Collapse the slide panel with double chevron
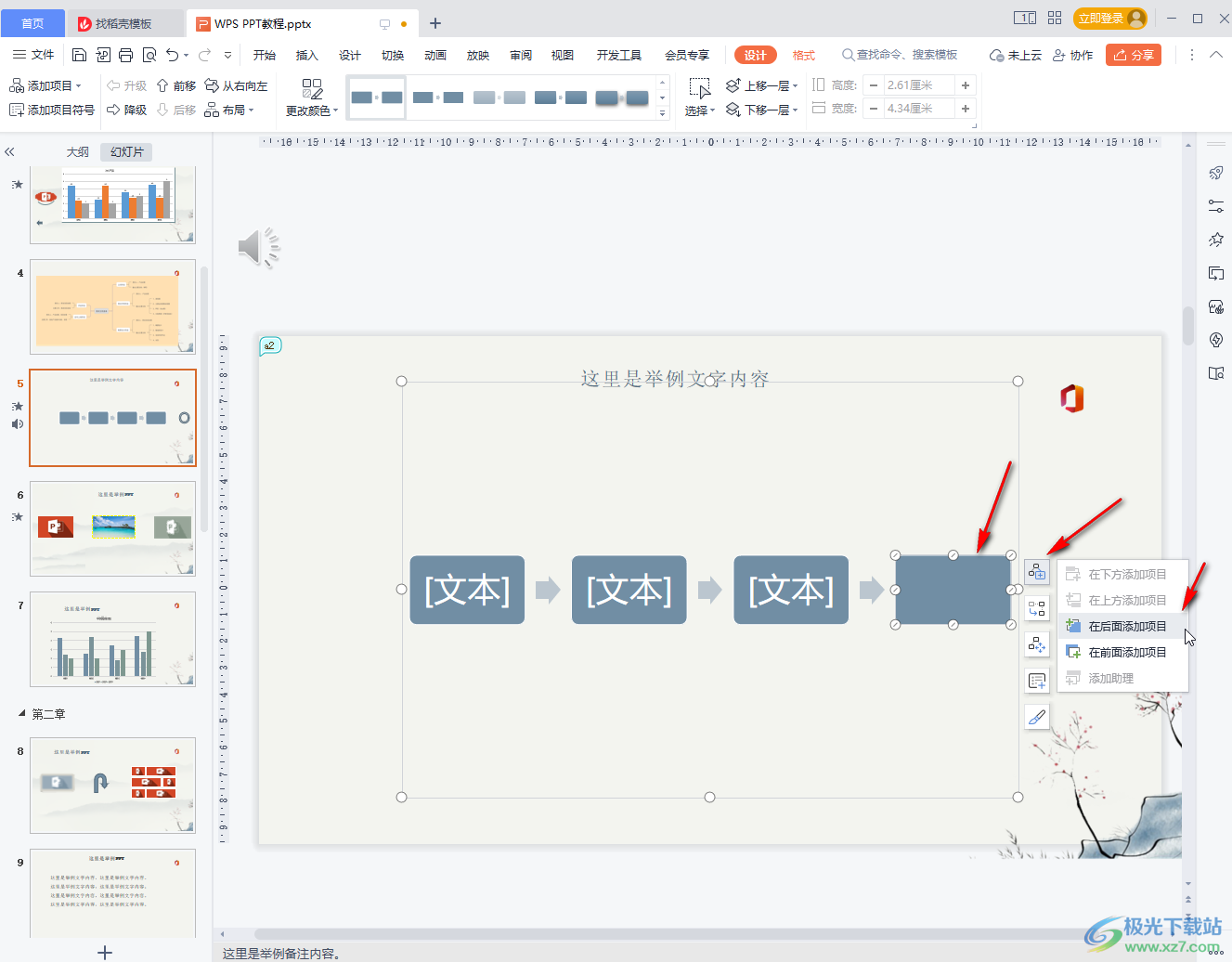 pyautogui.click(x=10, y=151)
